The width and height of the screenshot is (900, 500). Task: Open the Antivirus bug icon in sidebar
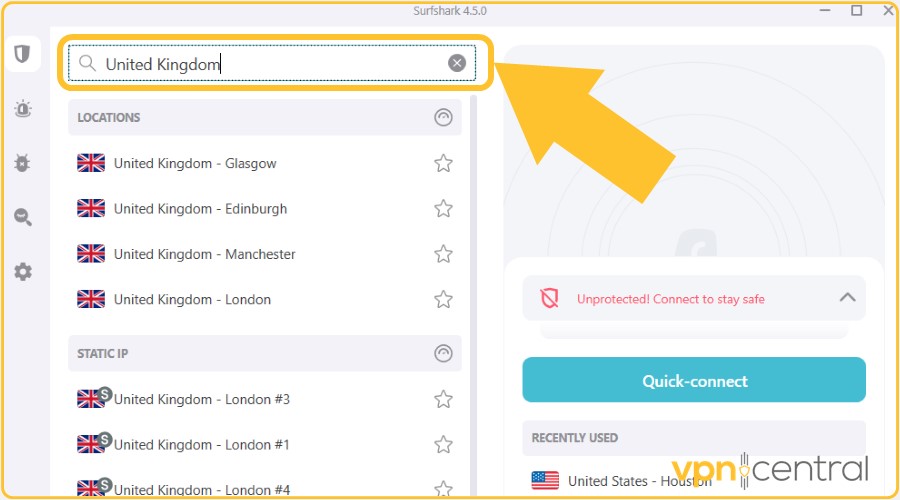22,163
